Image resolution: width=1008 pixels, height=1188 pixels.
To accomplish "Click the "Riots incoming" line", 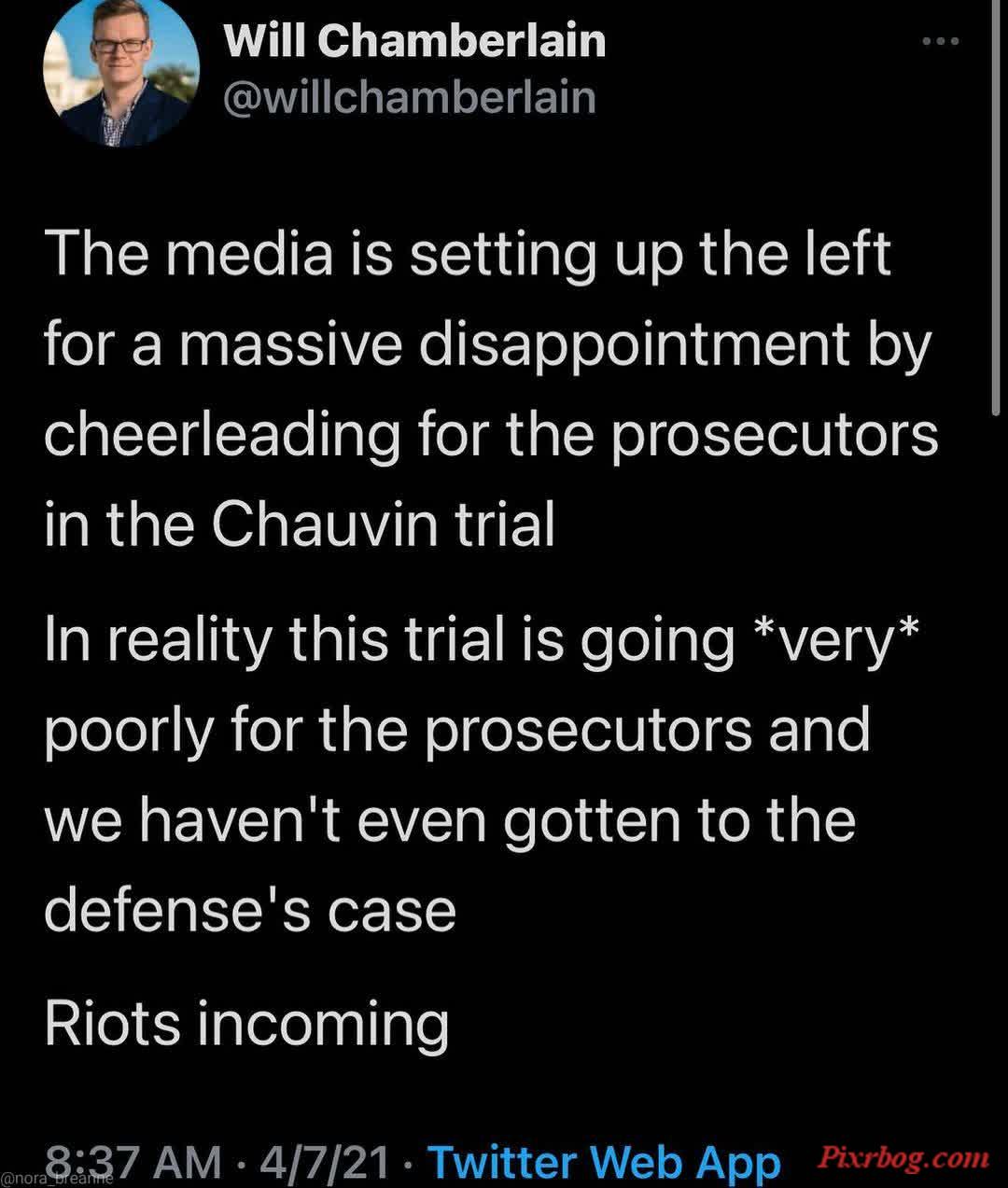I will click(x=247, y=1024).
